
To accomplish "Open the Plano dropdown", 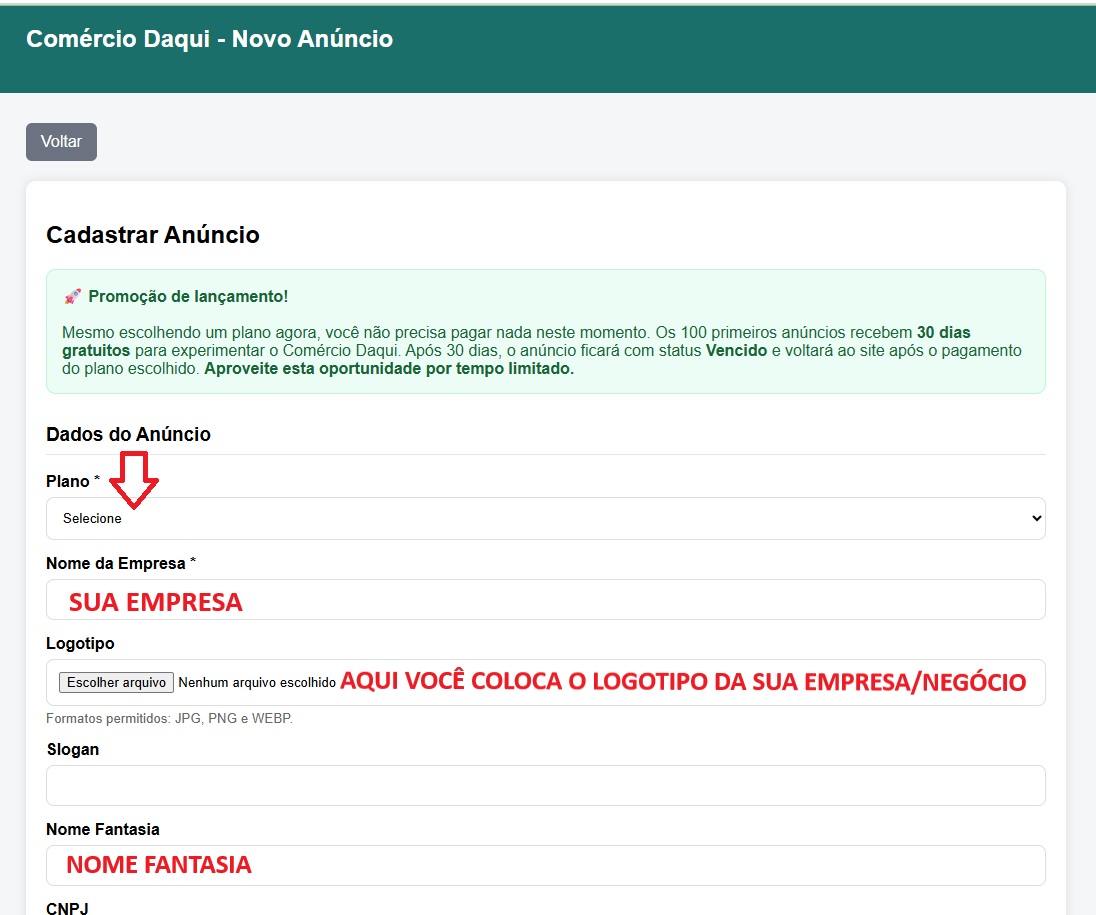I will tap(545, 519).
